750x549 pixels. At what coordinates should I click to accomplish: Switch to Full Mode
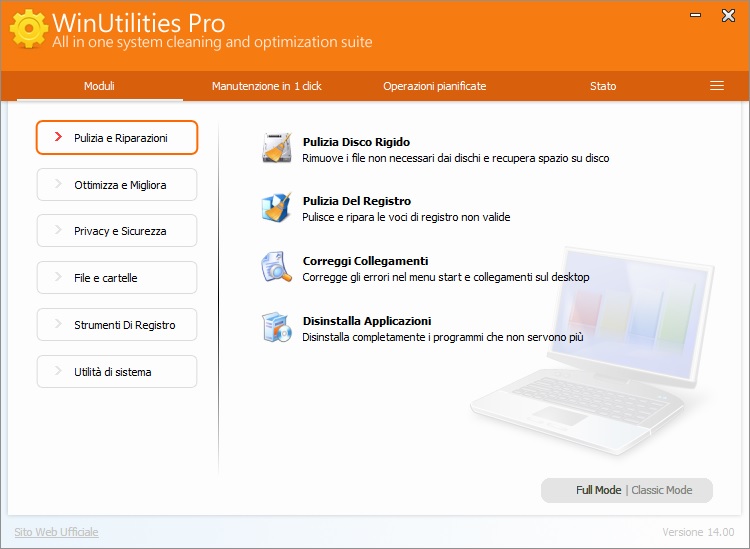click(598, 490)
